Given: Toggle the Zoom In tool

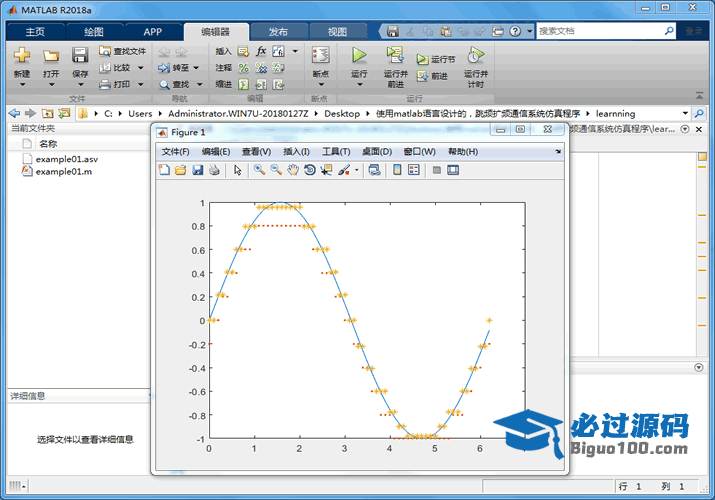Looking at the screenshot, I should tap(259, 170).
